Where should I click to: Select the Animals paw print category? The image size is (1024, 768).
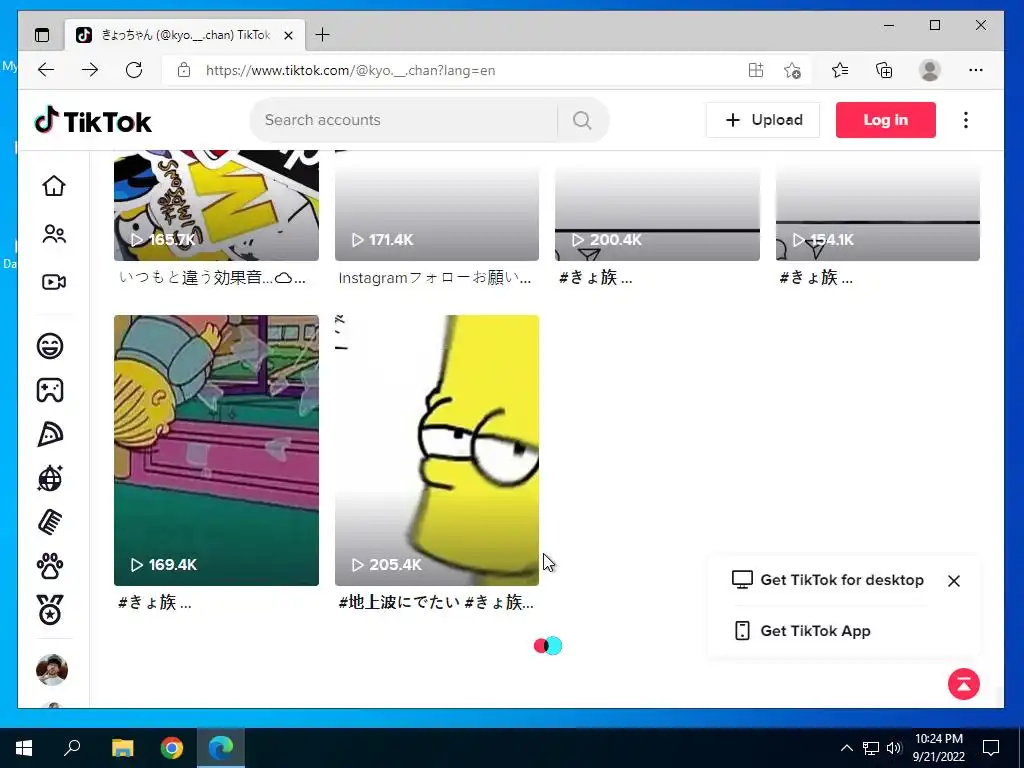pyautogui.click(x=50, y=567)
